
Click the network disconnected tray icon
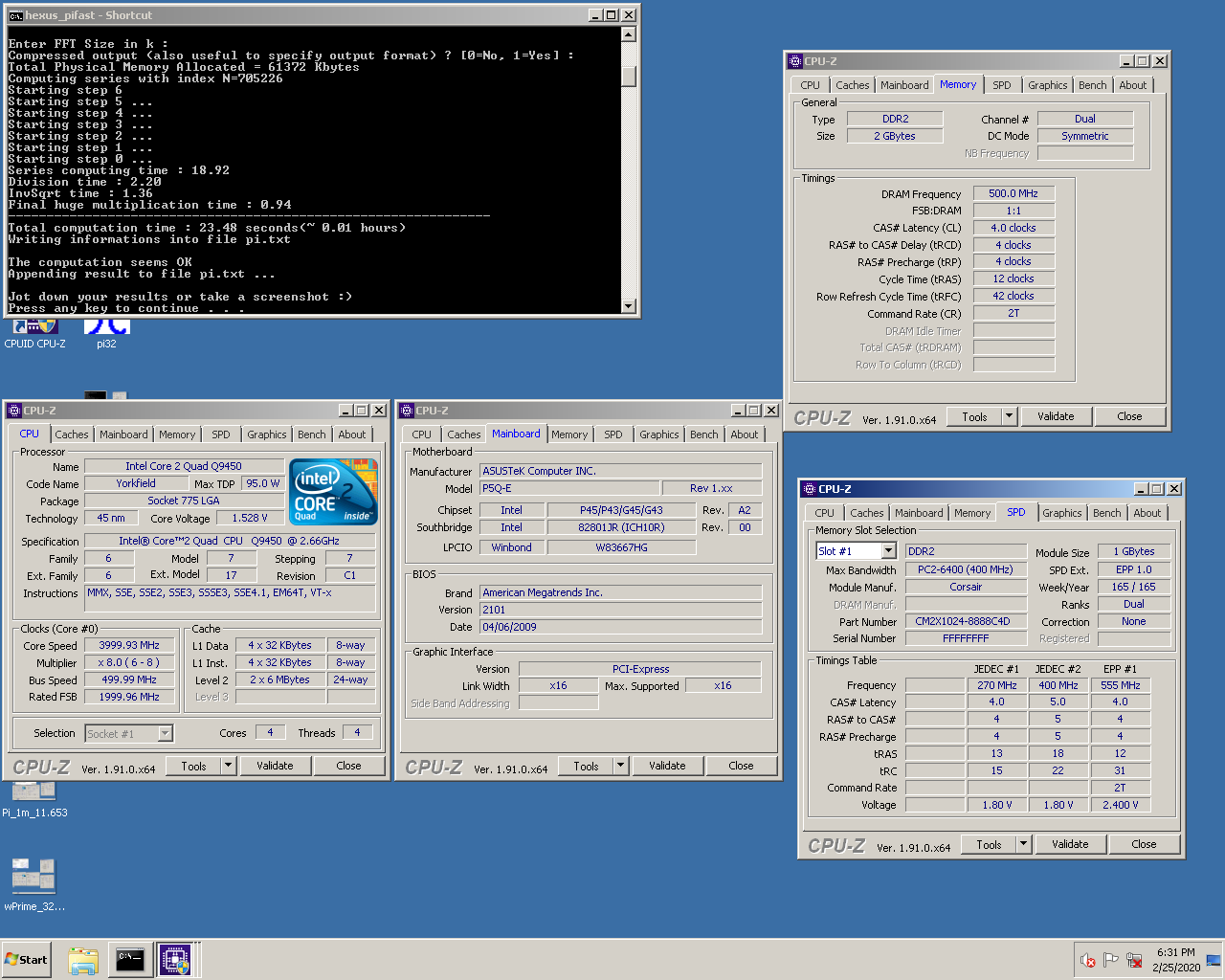coord(1134,960)
